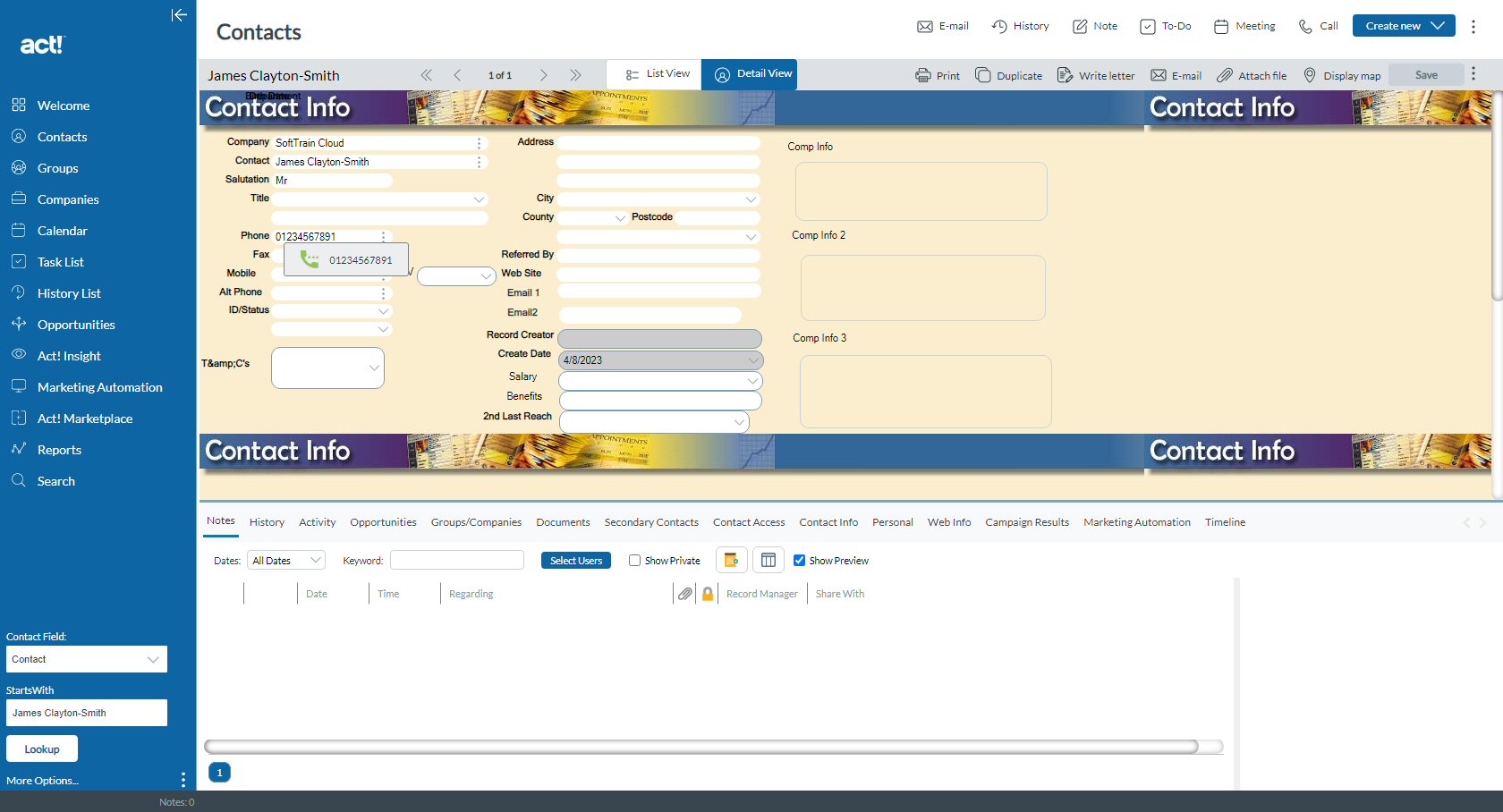The height and width of the screenshot is (812, 1503).
Task: Open the History List
Action: 69,293
